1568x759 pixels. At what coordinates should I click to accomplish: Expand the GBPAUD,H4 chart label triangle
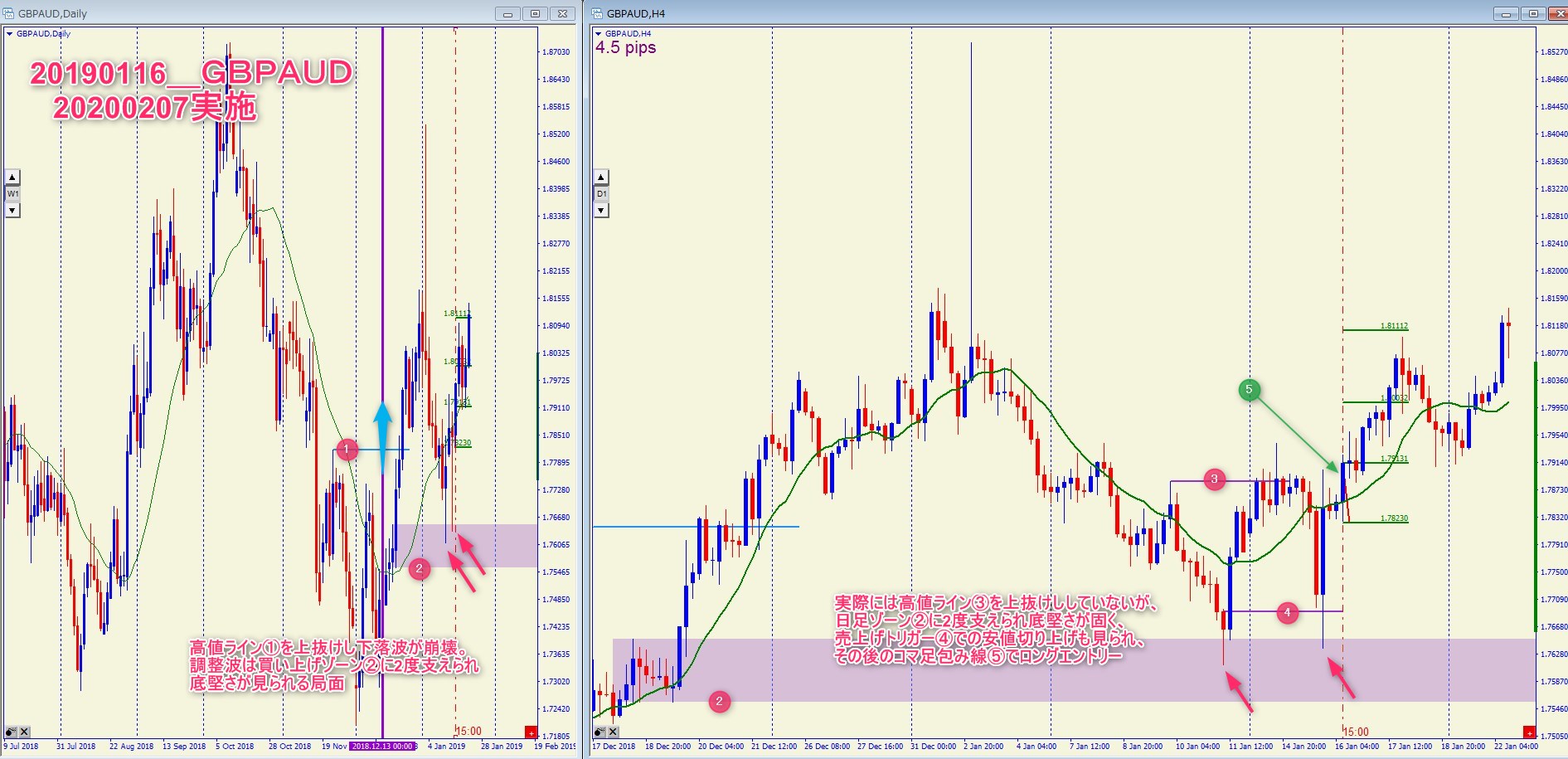tap(598, 34)
